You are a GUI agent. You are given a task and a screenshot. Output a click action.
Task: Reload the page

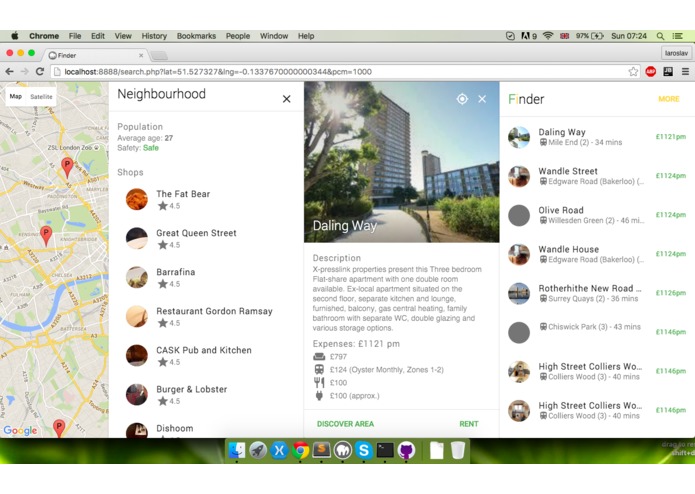39,71
